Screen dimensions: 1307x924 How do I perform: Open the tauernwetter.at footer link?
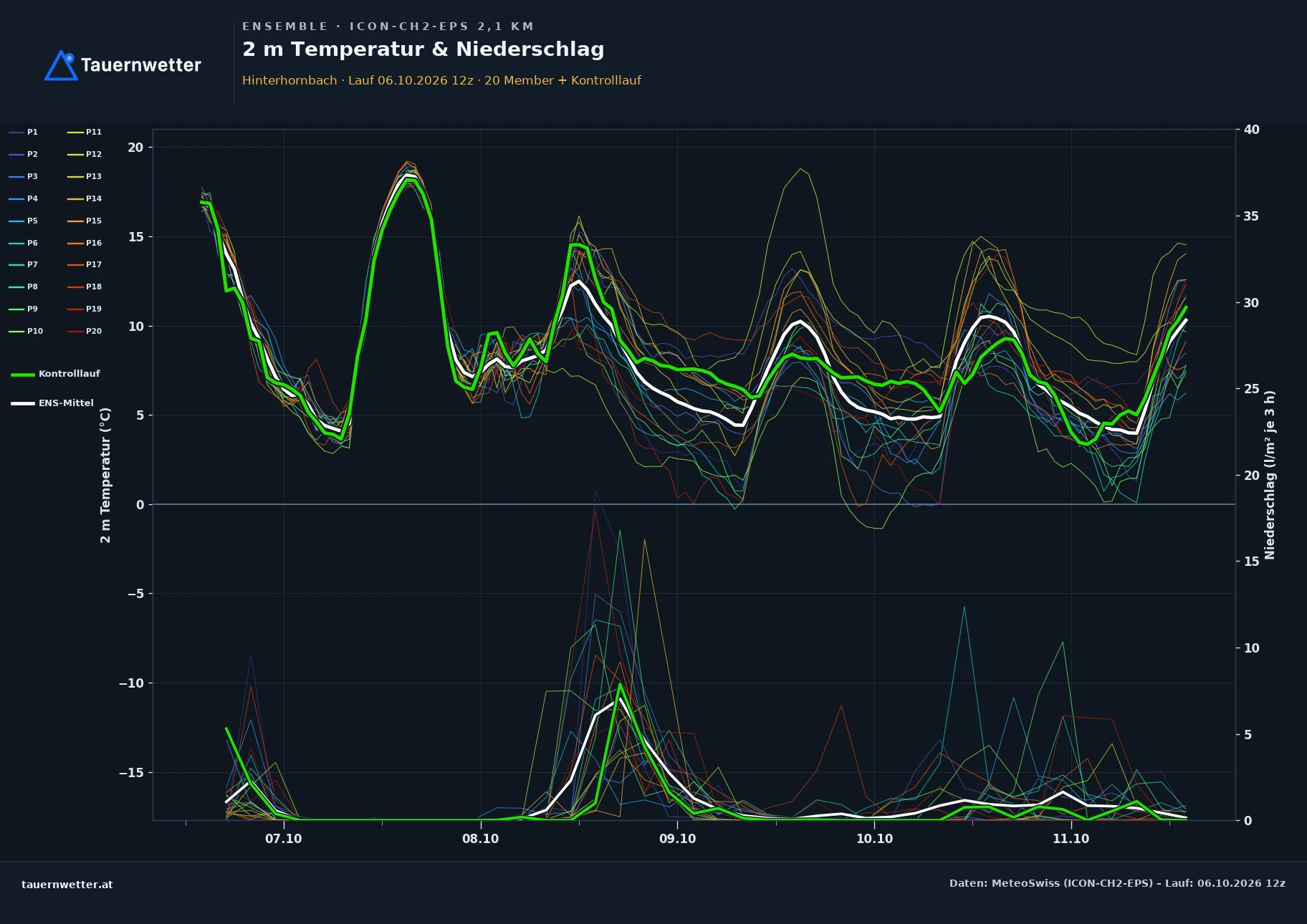click(67, 885)
